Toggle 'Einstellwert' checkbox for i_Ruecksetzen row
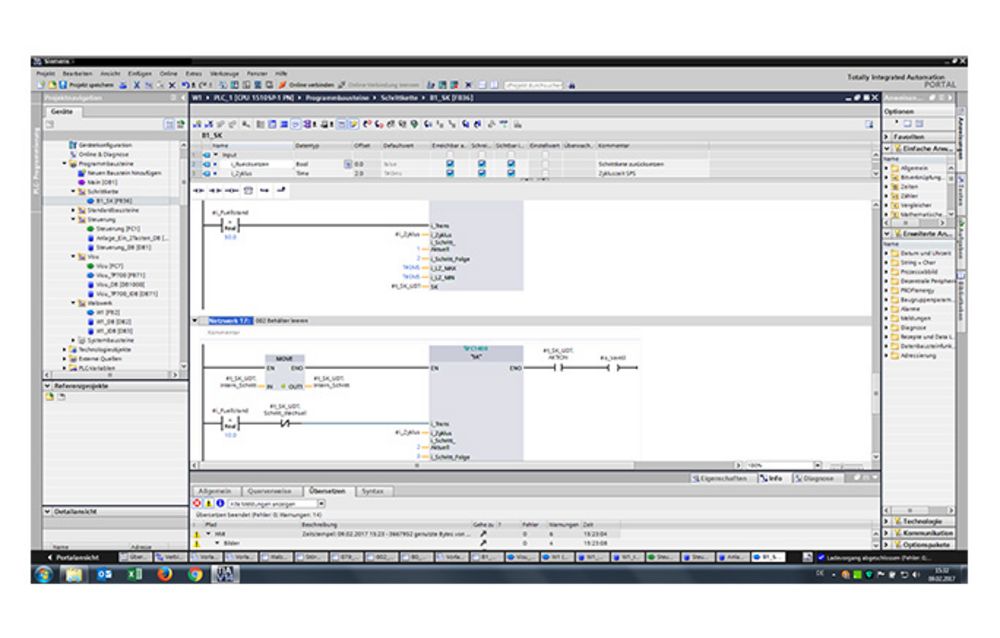The height and width of the screenshot is (638, 1000). point(544,163)
